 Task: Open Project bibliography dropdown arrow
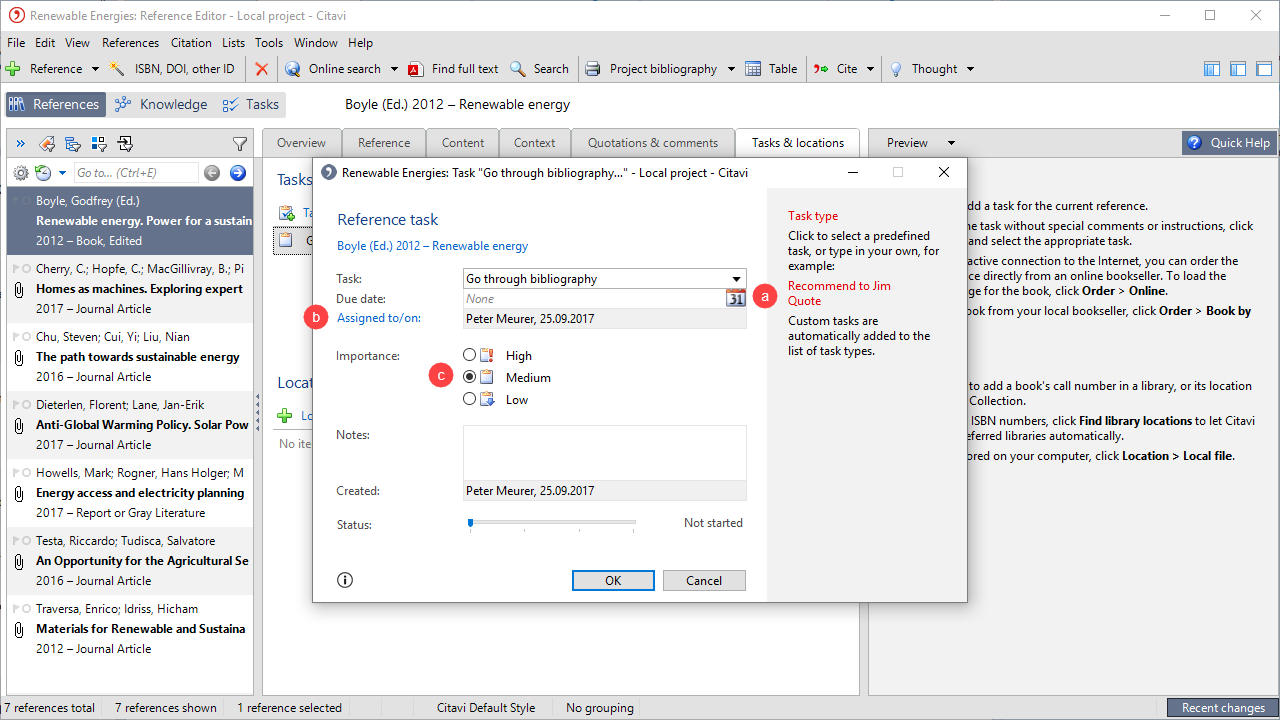731,69
